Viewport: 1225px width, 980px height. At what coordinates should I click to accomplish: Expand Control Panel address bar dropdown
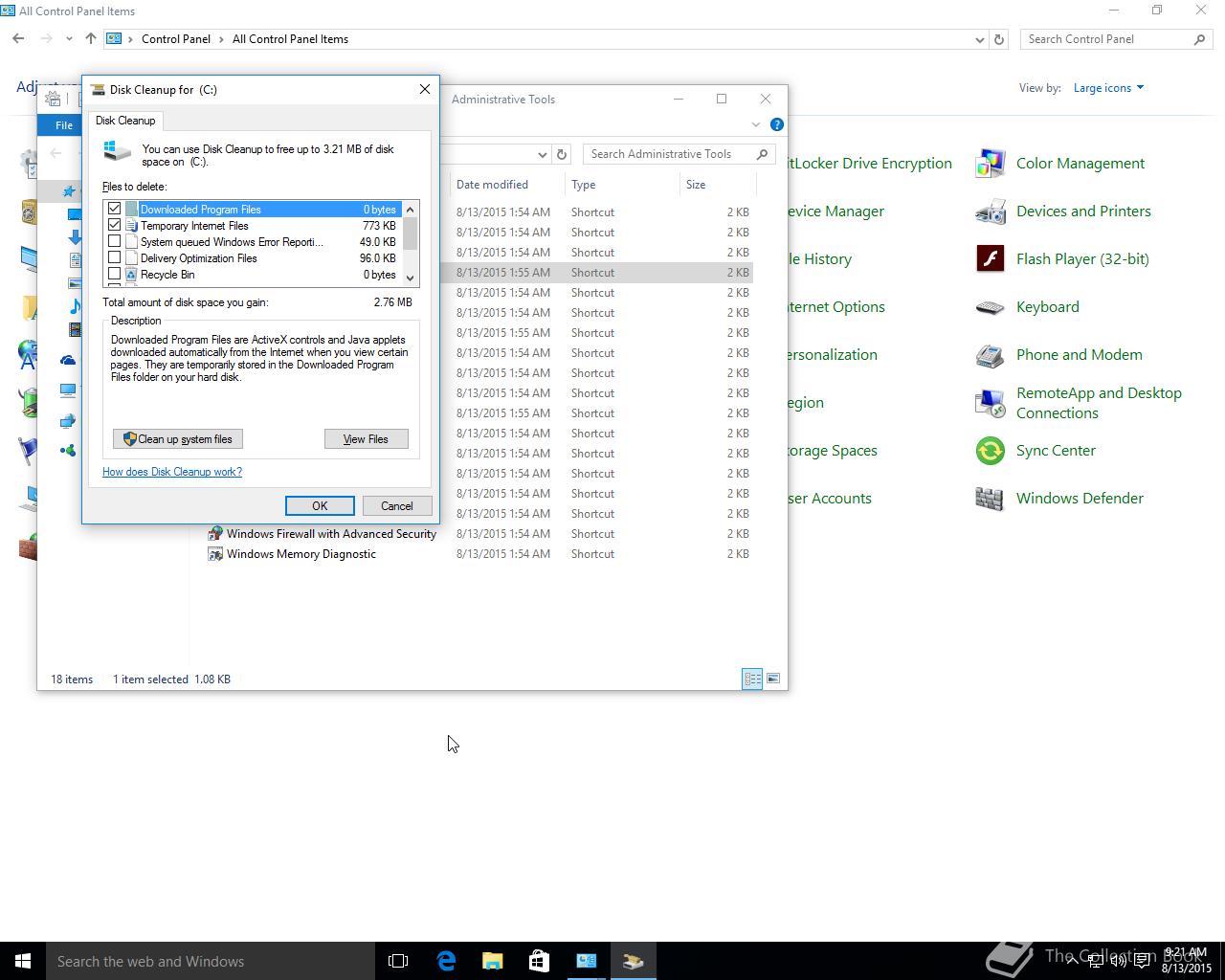pos(979,39)
